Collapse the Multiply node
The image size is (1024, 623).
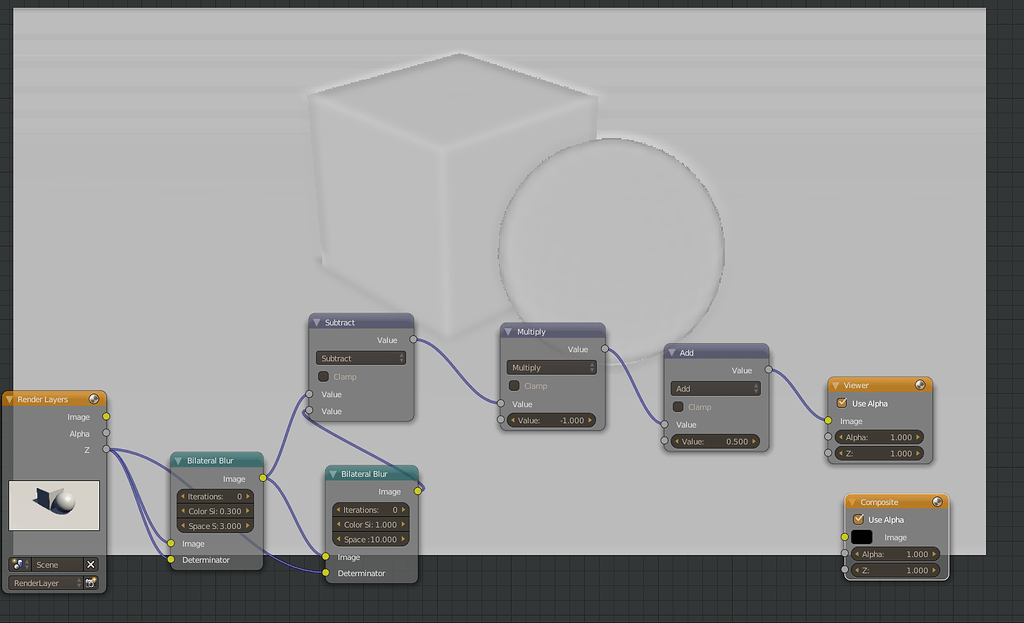[x=508, y=332]
